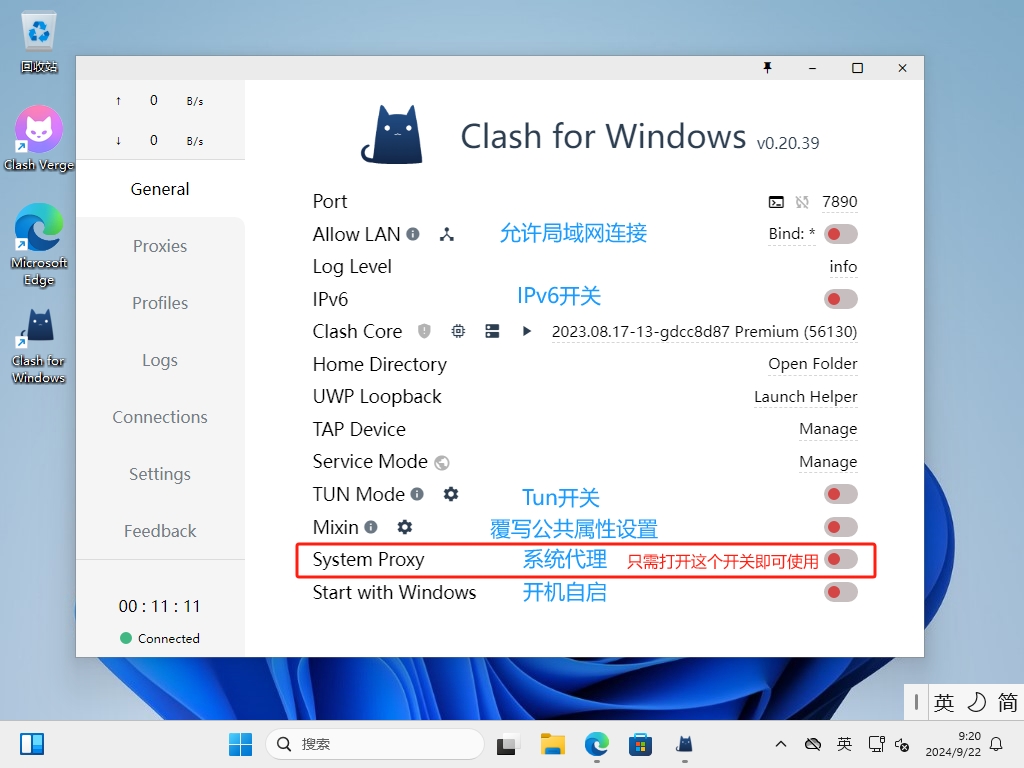
Task: Switch to the Proxies tab
Action: click(159, 246)
